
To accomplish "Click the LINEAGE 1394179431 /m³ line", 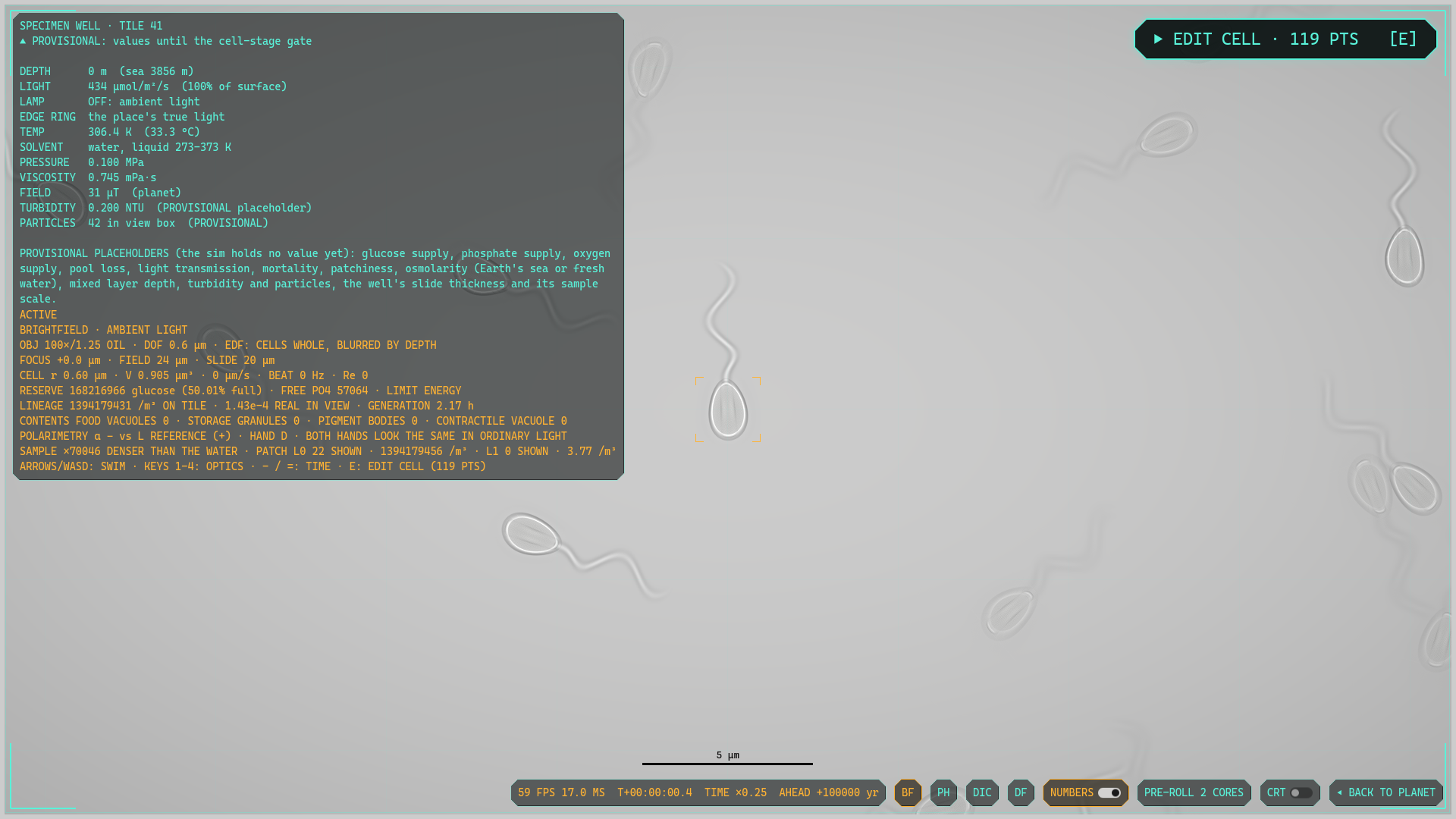I will click(x=246, y=406).
